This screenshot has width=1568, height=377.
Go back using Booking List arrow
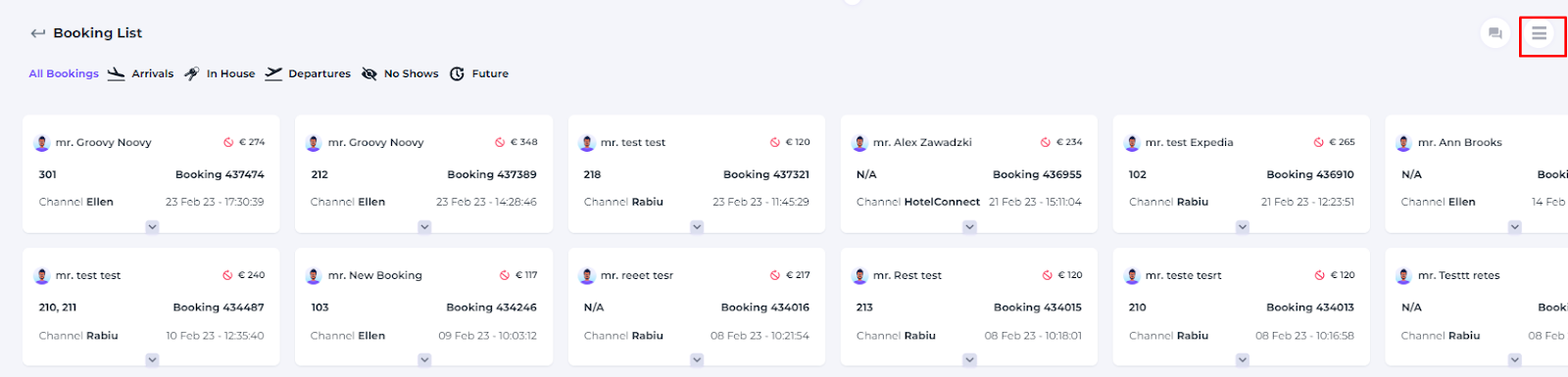coord(38,33)
